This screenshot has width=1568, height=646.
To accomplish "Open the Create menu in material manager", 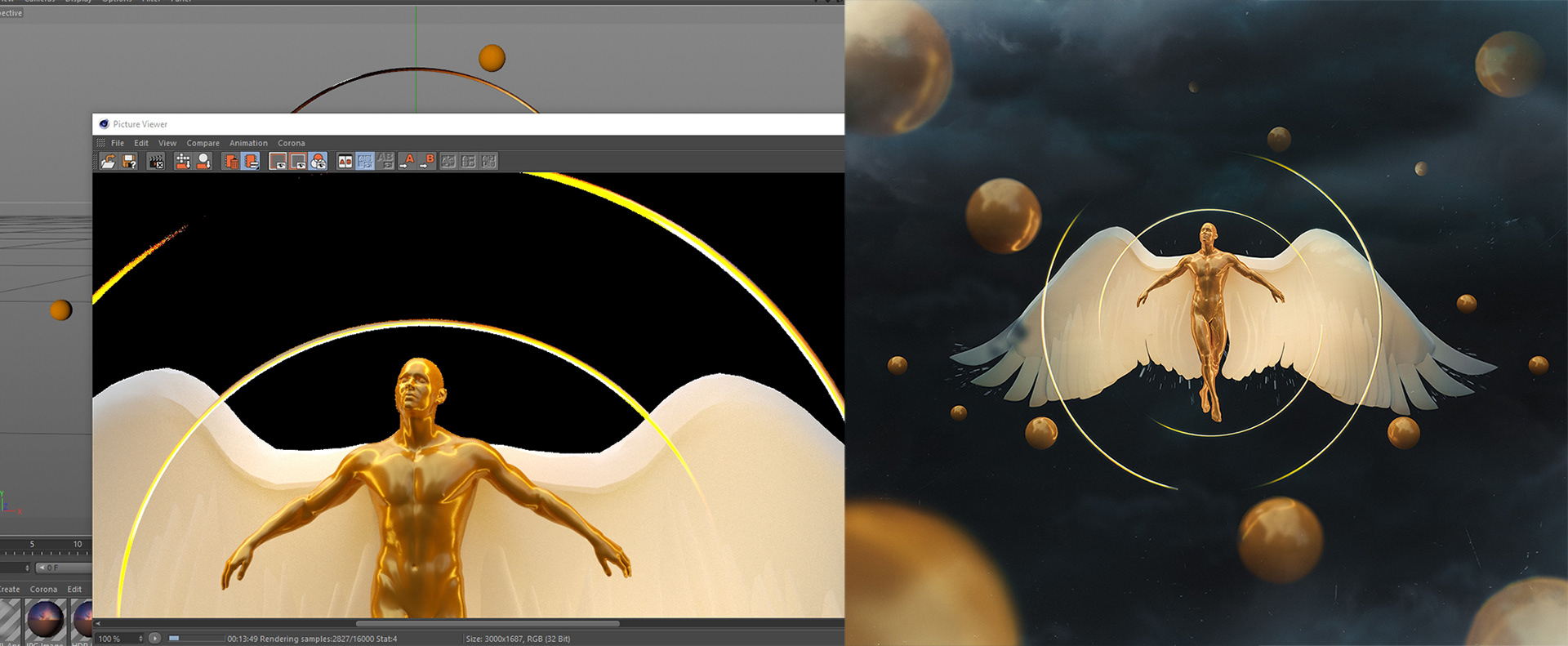I will pyautogui.click(x=10, y=590).
